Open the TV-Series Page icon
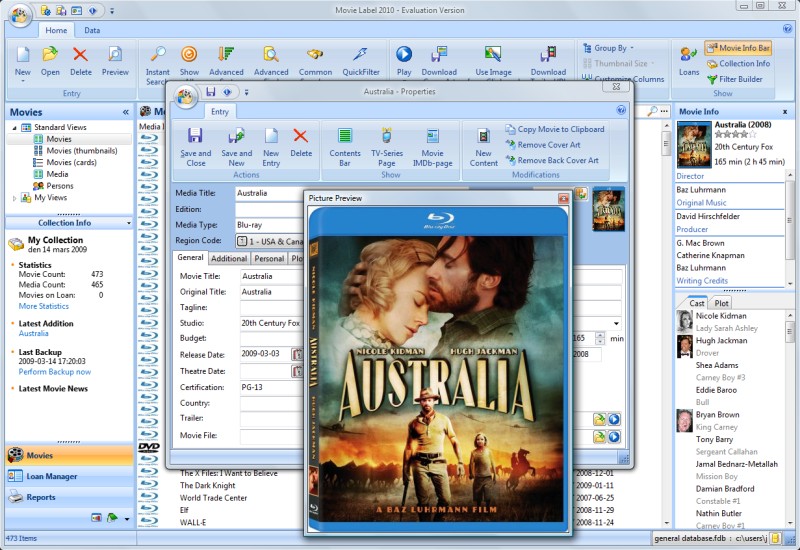This screenshot has height=550, width=800. pyautogui.click(x=387, y=147)
